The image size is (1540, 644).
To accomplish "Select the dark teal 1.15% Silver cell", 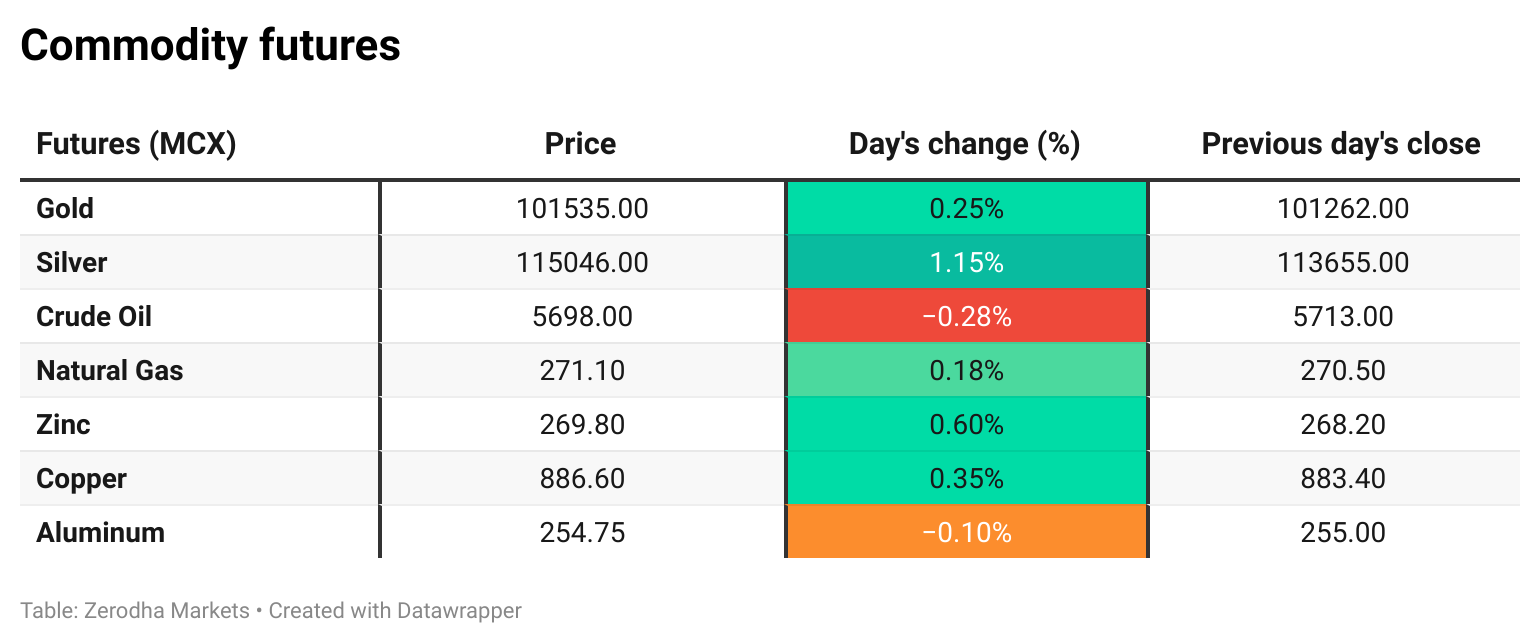I will tap(966, 263).
